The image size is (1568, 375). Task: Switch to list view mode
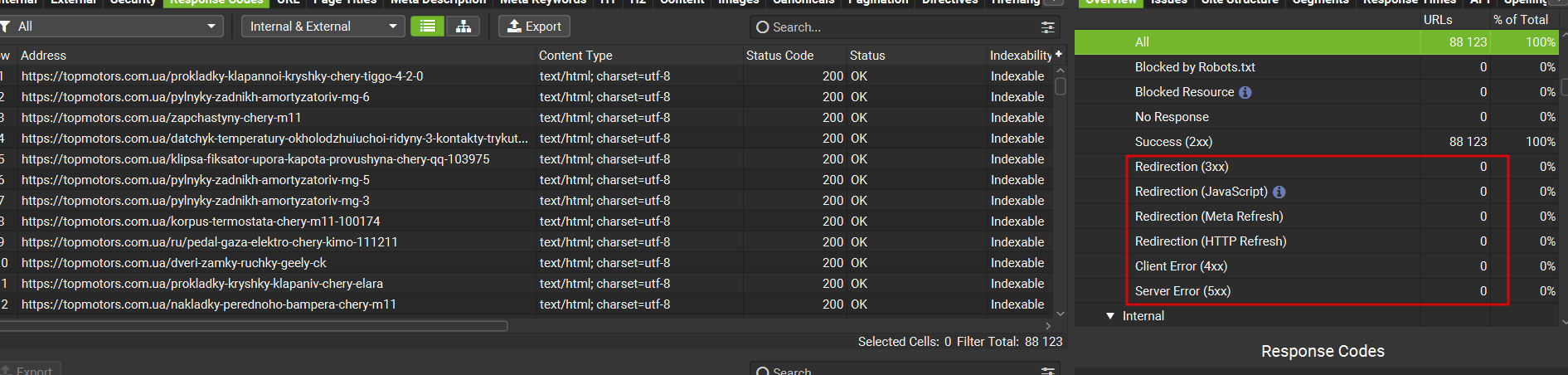(427, 27)
